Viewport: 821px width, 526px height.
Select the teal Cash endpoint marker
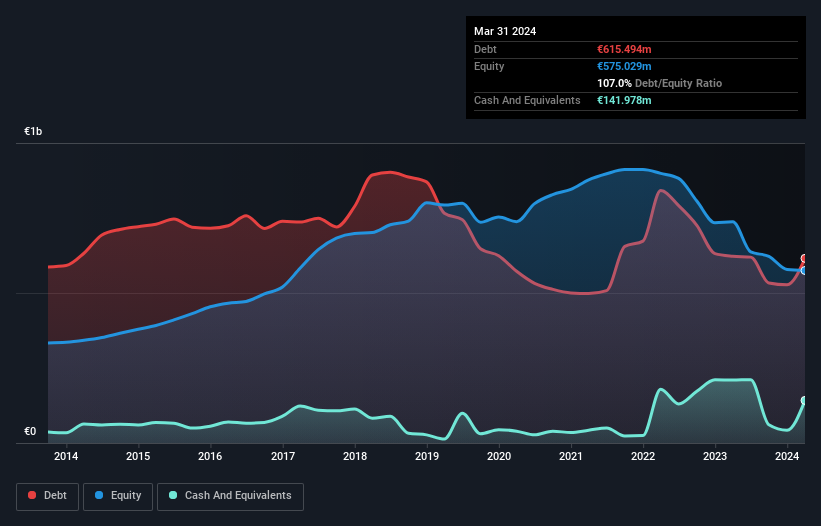click(804, 400)
